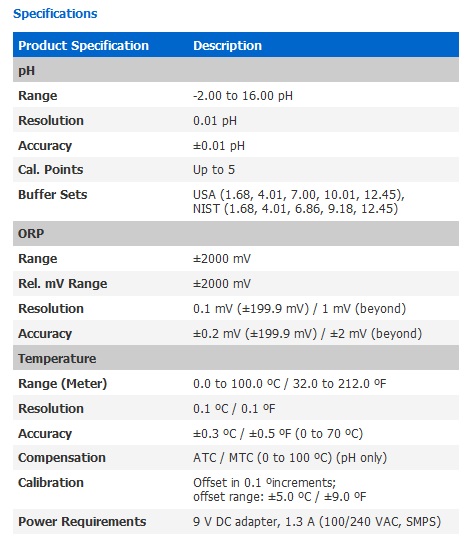Click the Product Specification column header
Viewport: 469px width, 538px height.
(84, 46)
